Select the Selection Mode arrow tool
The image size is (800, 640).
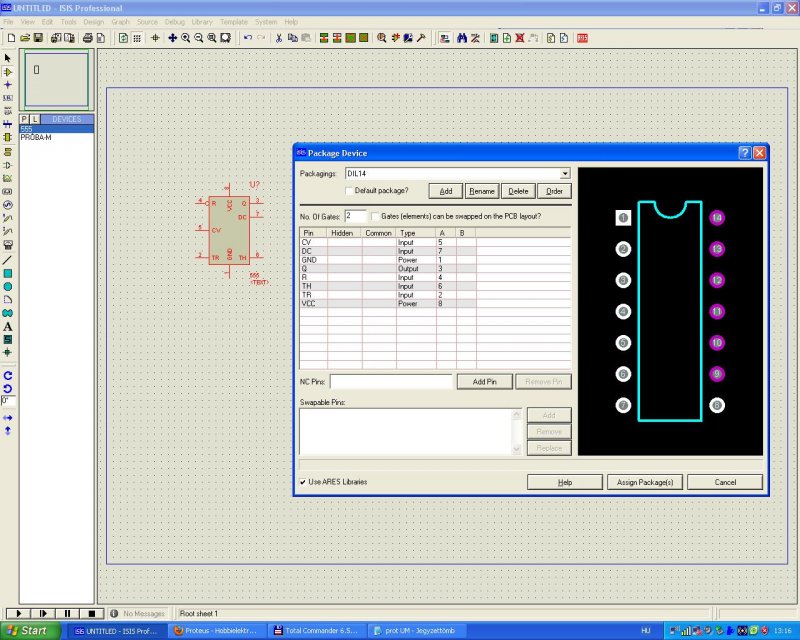8,58
